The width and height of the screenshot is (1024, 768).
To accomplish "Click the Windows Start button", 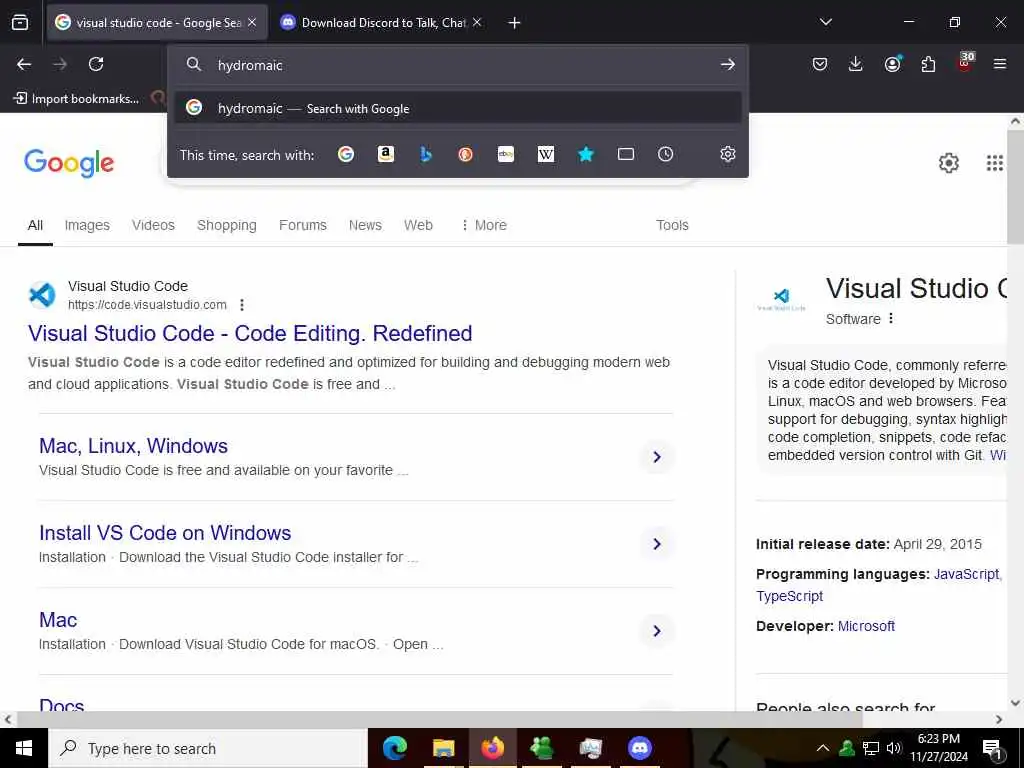I will tap(24, 748).
